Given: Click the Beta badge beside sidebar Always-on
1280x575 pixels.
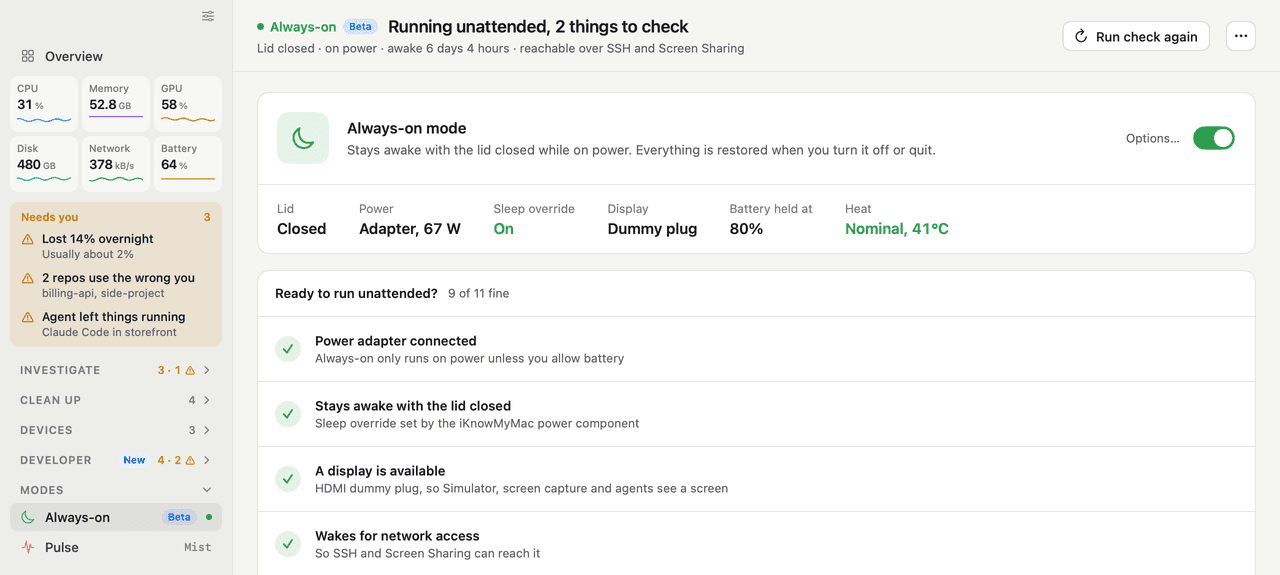Looking at the screenshot, I should [179, 517].
